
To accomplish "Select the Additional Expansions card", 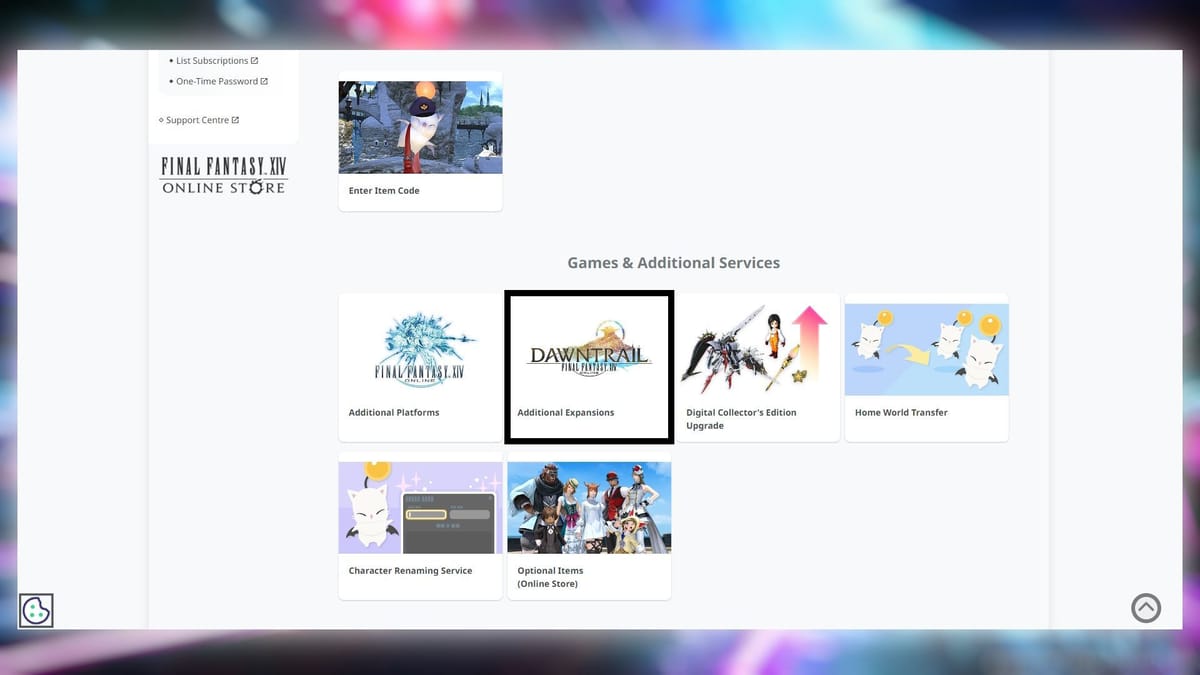I will (x=588, y=366).
